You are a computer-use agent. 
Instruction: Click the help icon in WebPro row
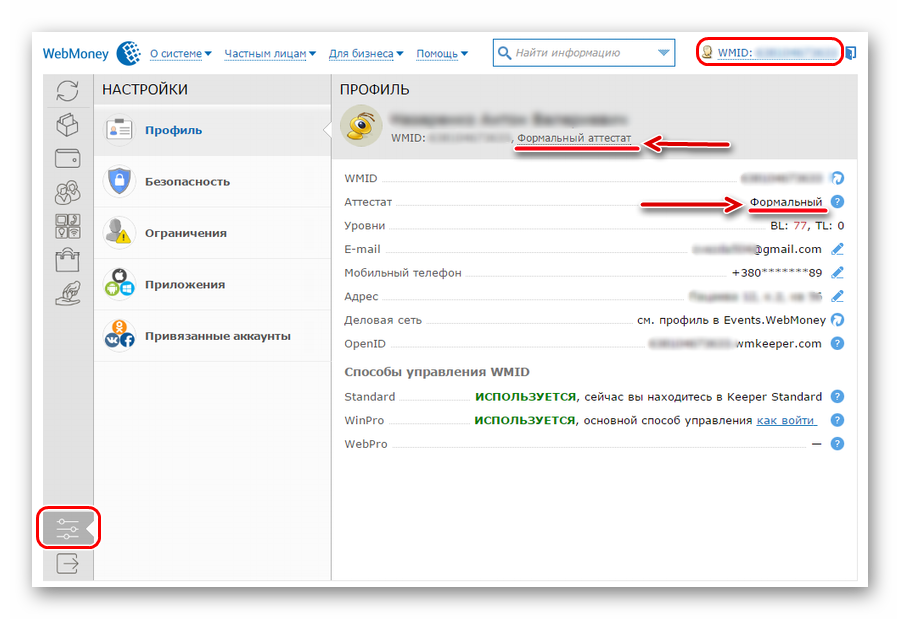click(x=837, y=443)
